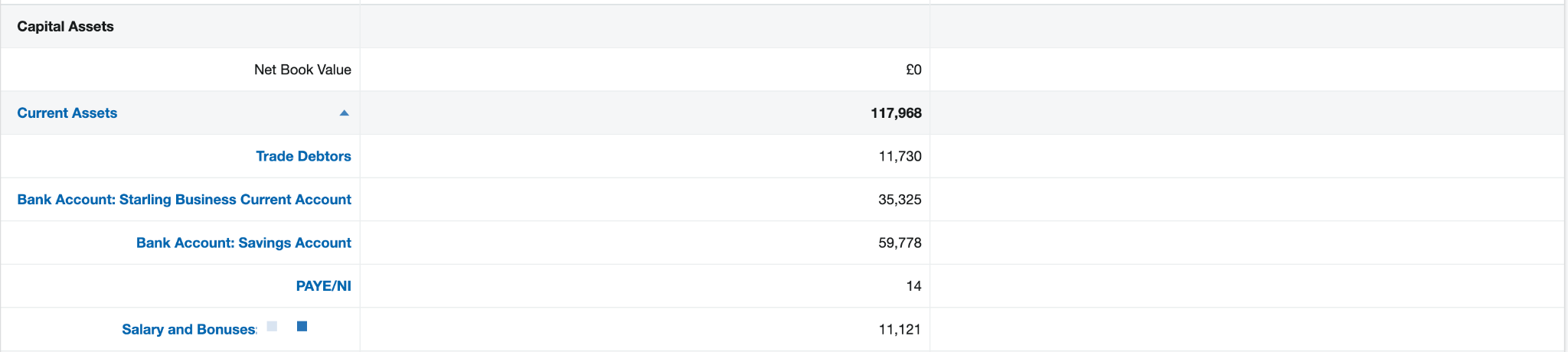Click the 11,121 Salary and Bonuses amount
The image size is (1568, 352).
click(900, 330)
